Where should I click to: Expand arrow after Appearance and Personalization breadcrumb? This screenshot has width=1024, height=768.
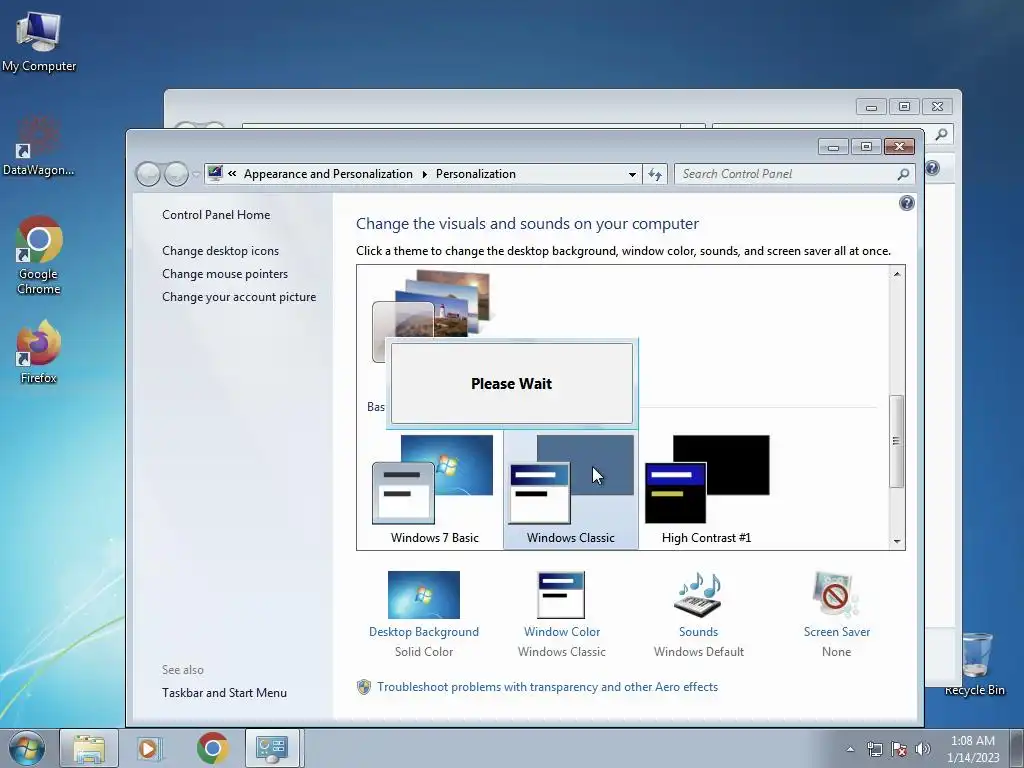424,174
